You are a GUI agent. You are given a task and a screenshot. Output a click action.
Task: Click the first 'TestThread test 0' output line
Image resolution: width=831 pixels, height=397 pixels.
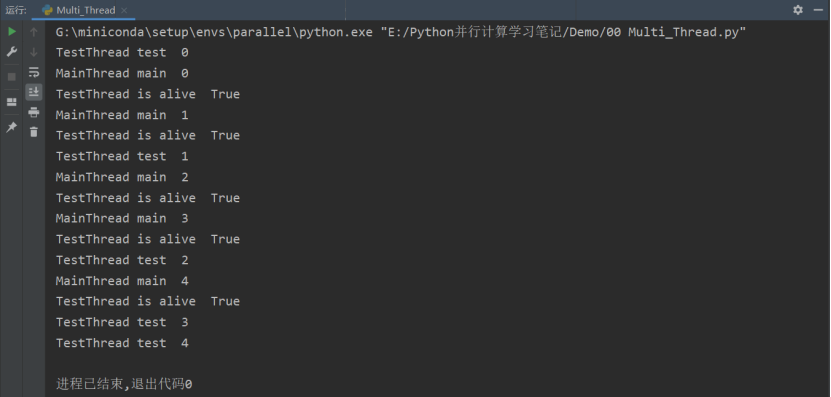[122, 52]
